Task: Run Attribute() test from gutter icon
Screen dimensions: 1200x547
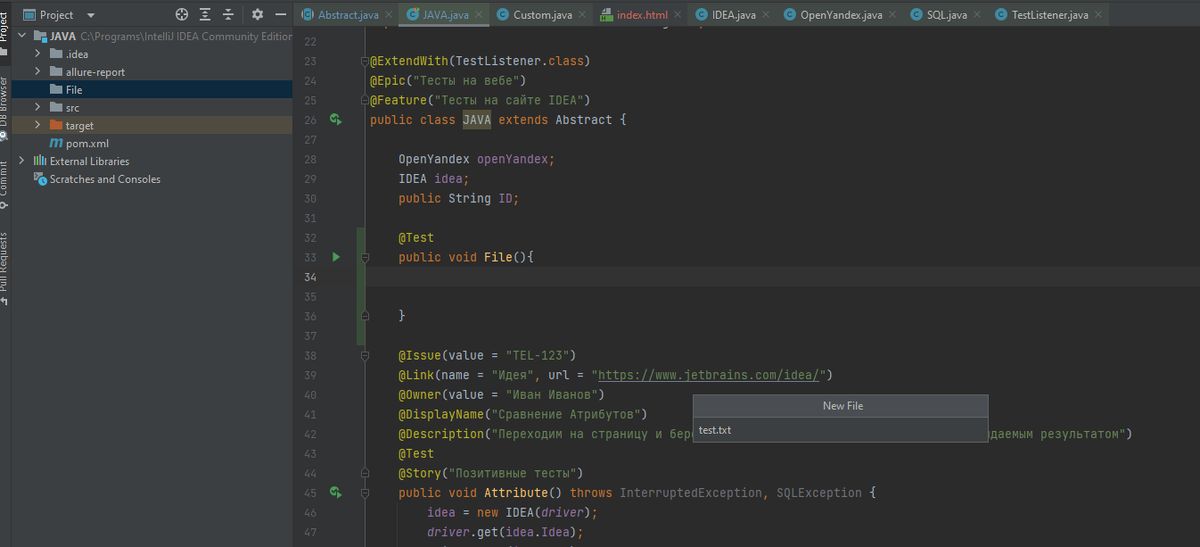Action: coord(337,493)
